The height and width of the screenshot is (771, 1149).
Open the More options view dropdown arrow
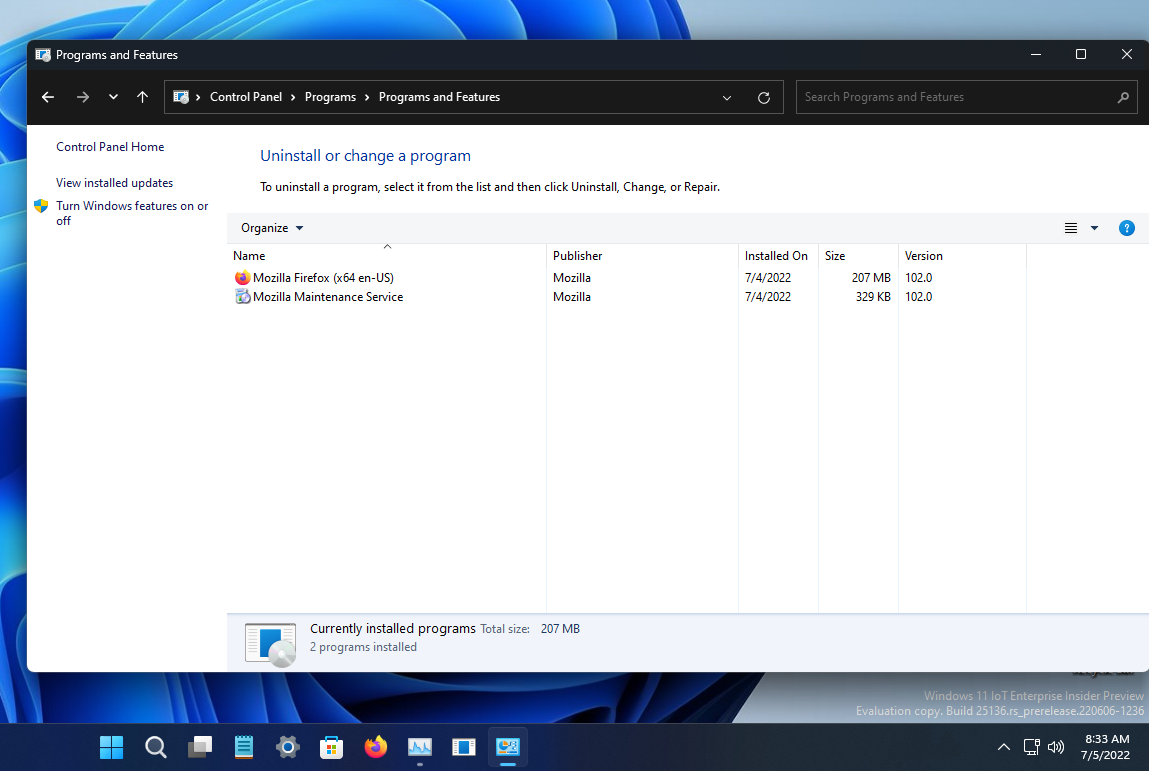pyautogui.click(x=1094, y=228)
